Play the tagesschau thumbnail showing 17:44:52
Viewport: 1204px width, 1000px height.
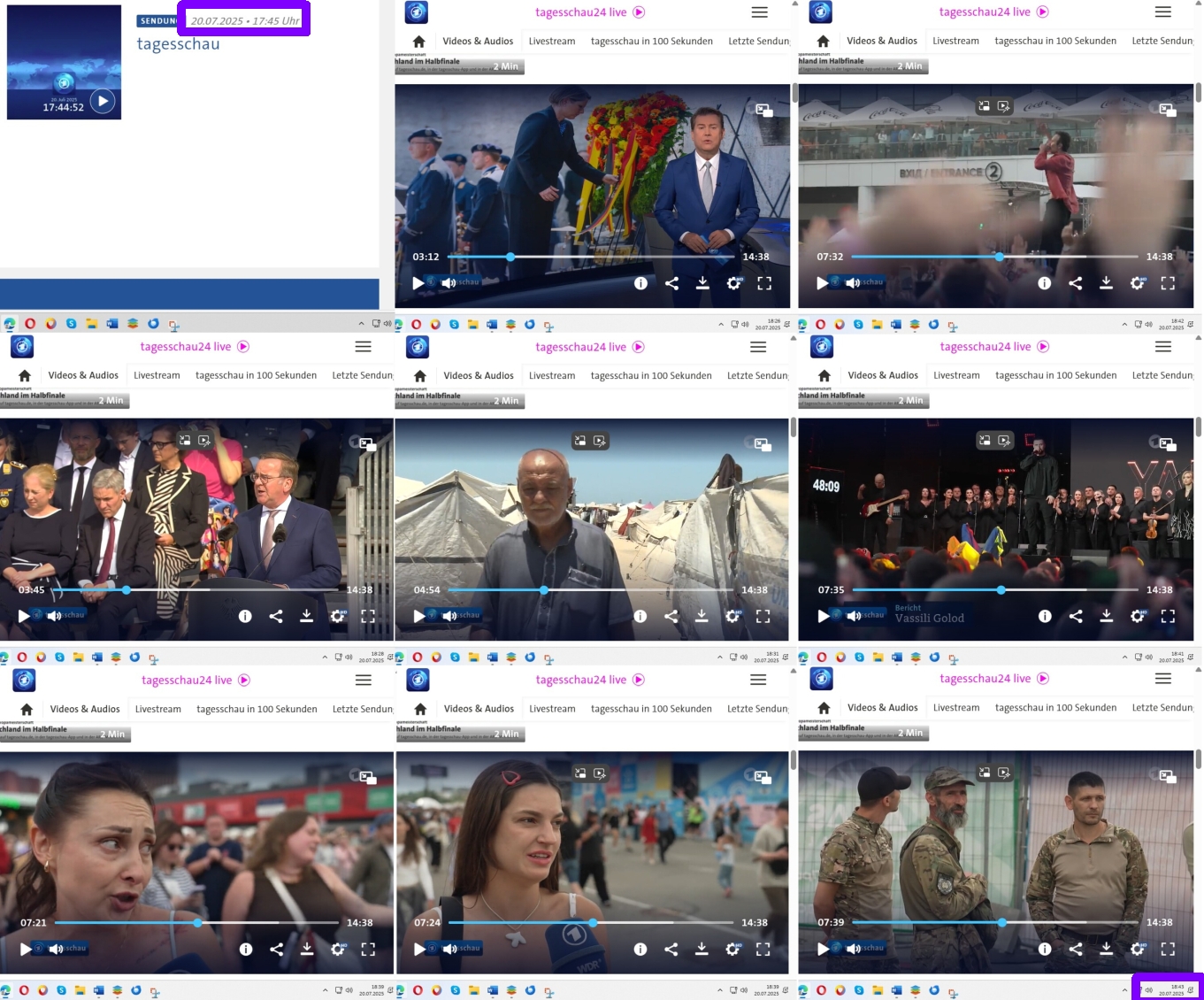tap(103, 101)
